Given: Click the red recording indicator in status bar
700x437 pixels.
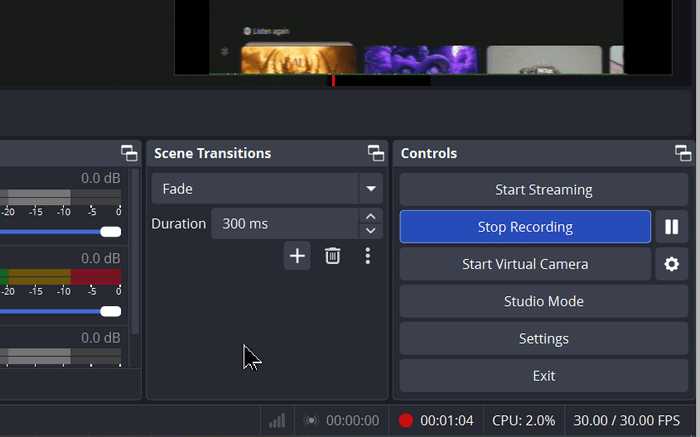Looking at the screenshot, I should (406, 420).
